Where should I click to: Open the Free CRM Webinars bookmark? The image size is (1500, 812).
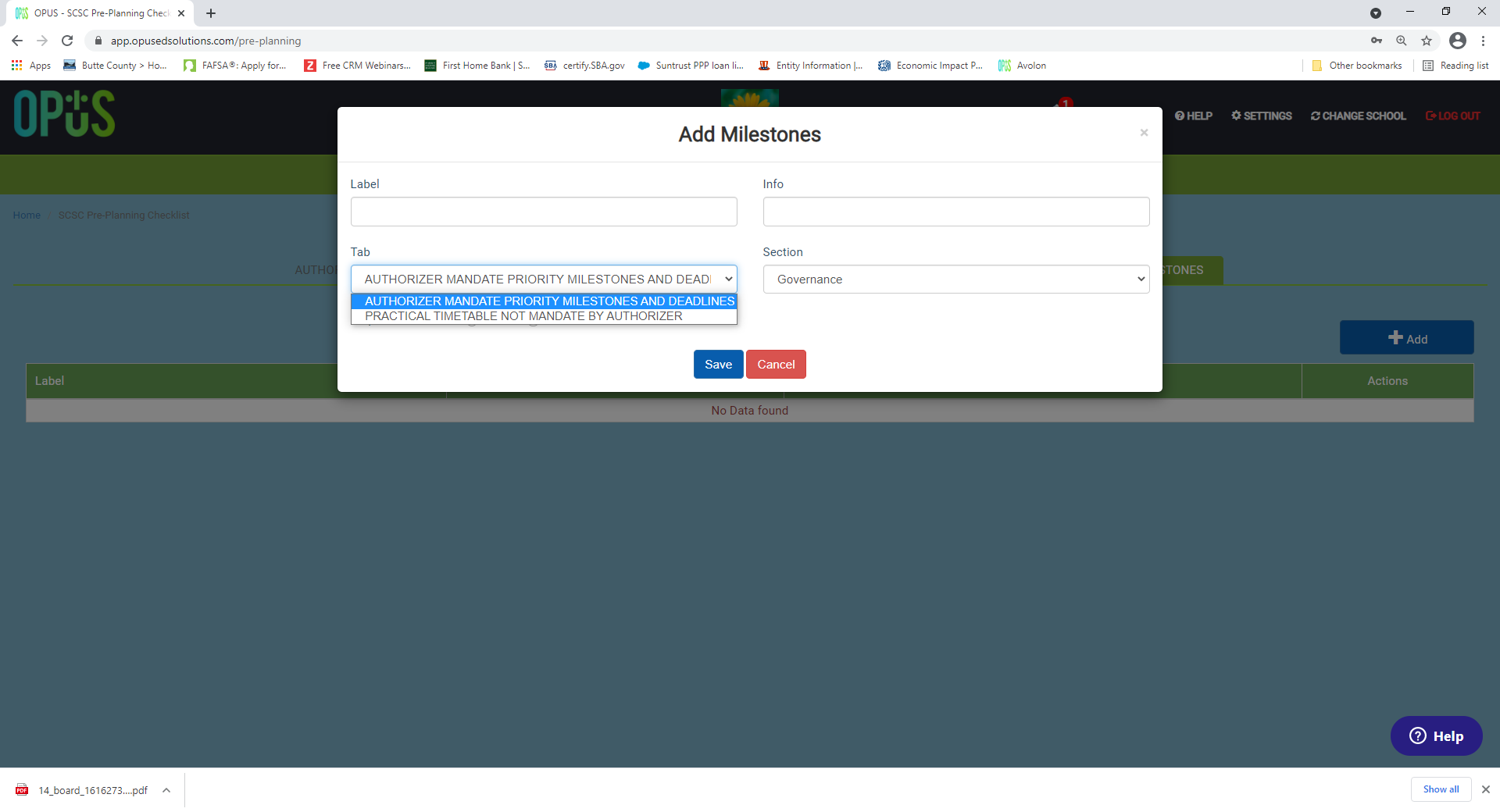tap(358, 66)
